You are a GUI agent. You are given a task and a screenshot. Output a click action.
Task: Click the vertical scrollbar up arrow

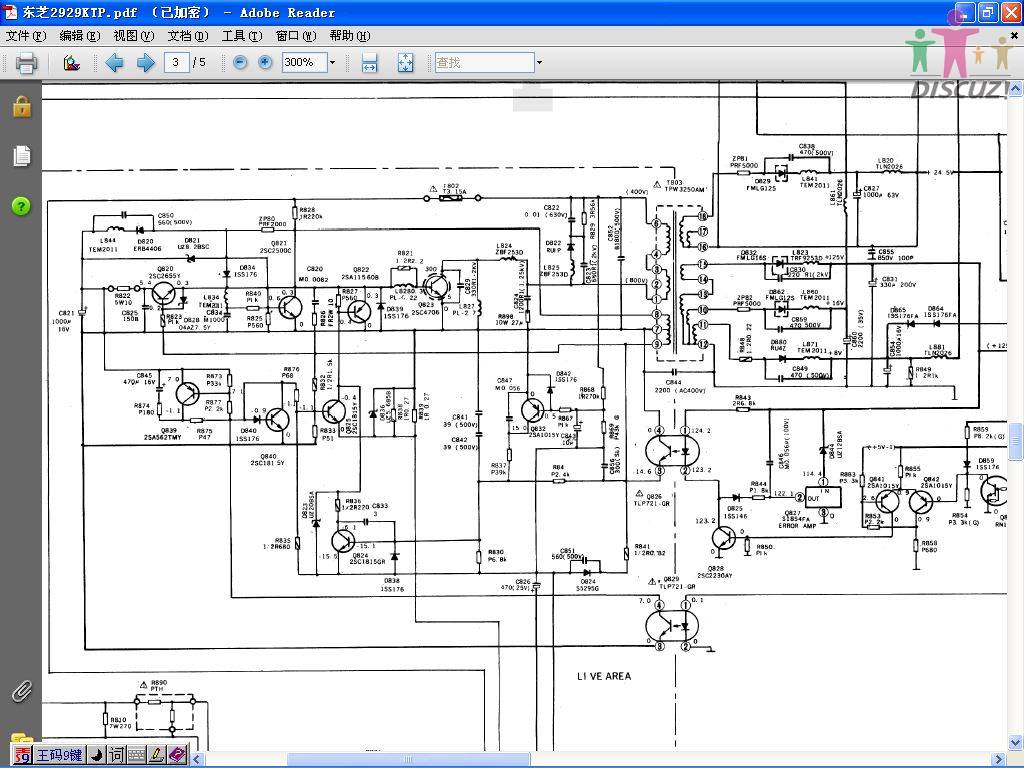point(1016,88)
